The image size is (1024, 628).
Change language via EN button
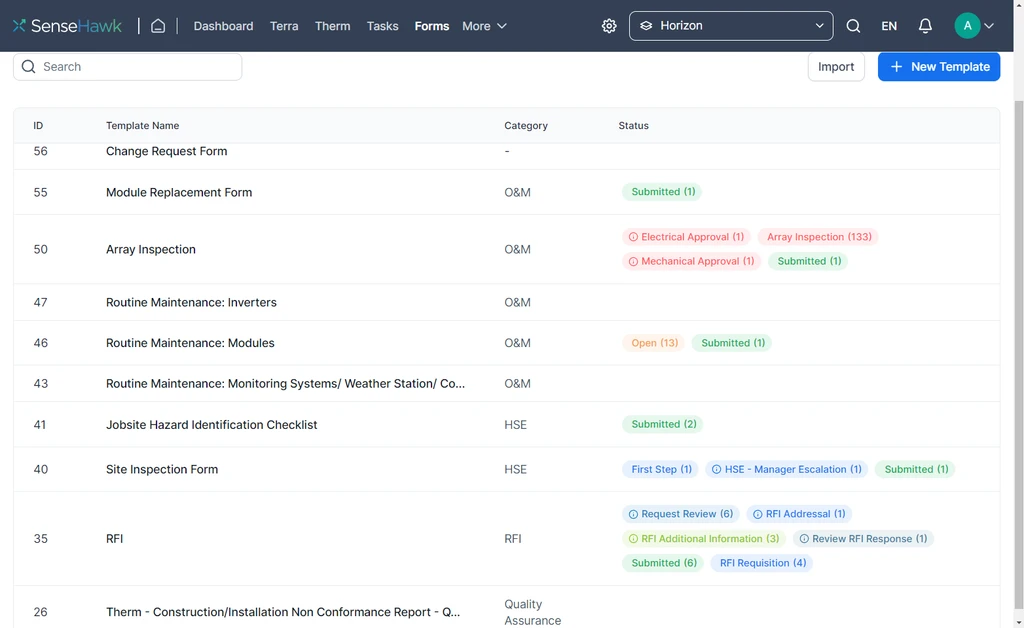tap(889, 26)
